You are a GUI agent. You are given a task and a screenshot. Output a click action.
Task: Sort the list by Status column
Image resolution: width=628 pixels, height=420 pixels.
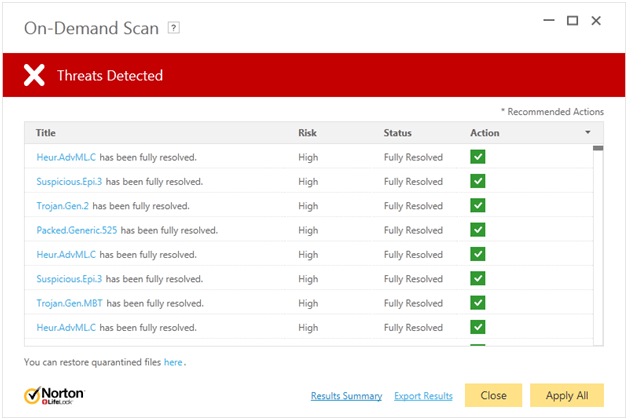397,133
